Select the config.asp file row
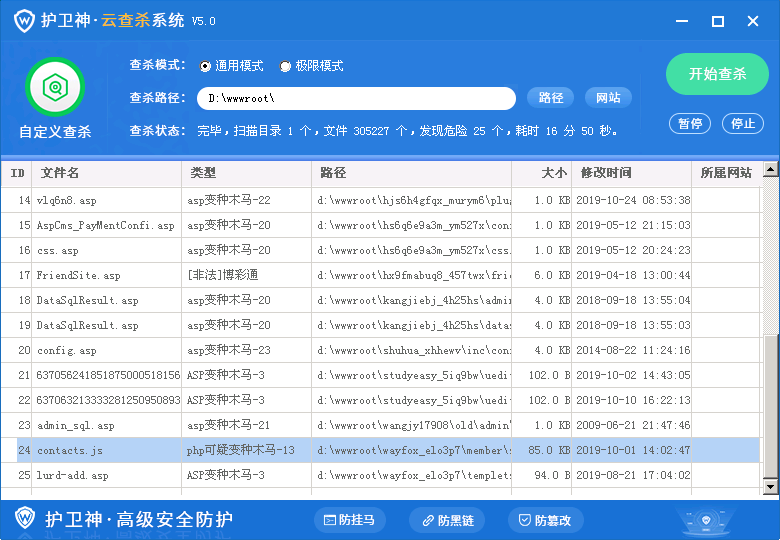The width and height of the screenshot is (780, 540). 381,350
